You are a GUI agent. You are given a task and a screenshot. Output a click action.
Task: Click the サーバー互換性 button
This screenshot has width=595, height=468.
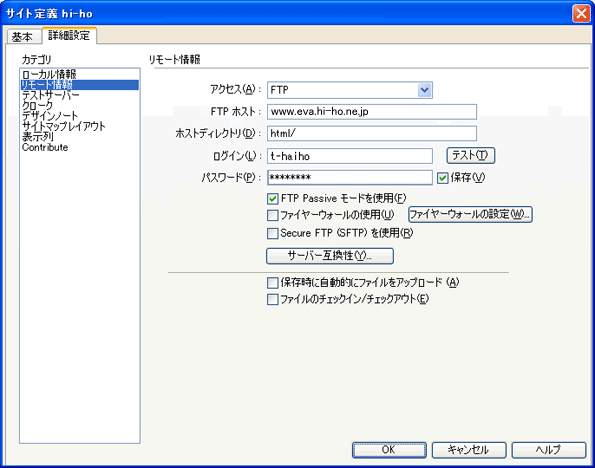(x=330, y=256)
